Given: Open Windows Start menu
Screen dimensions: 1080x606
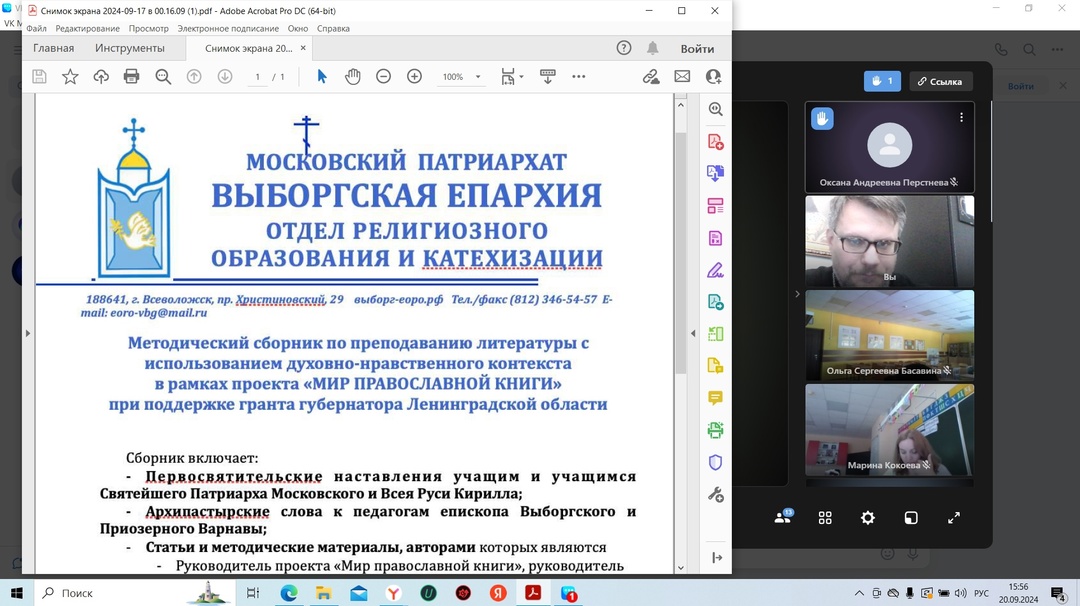Looking at the screenshot, I should [x=17, y=593].
